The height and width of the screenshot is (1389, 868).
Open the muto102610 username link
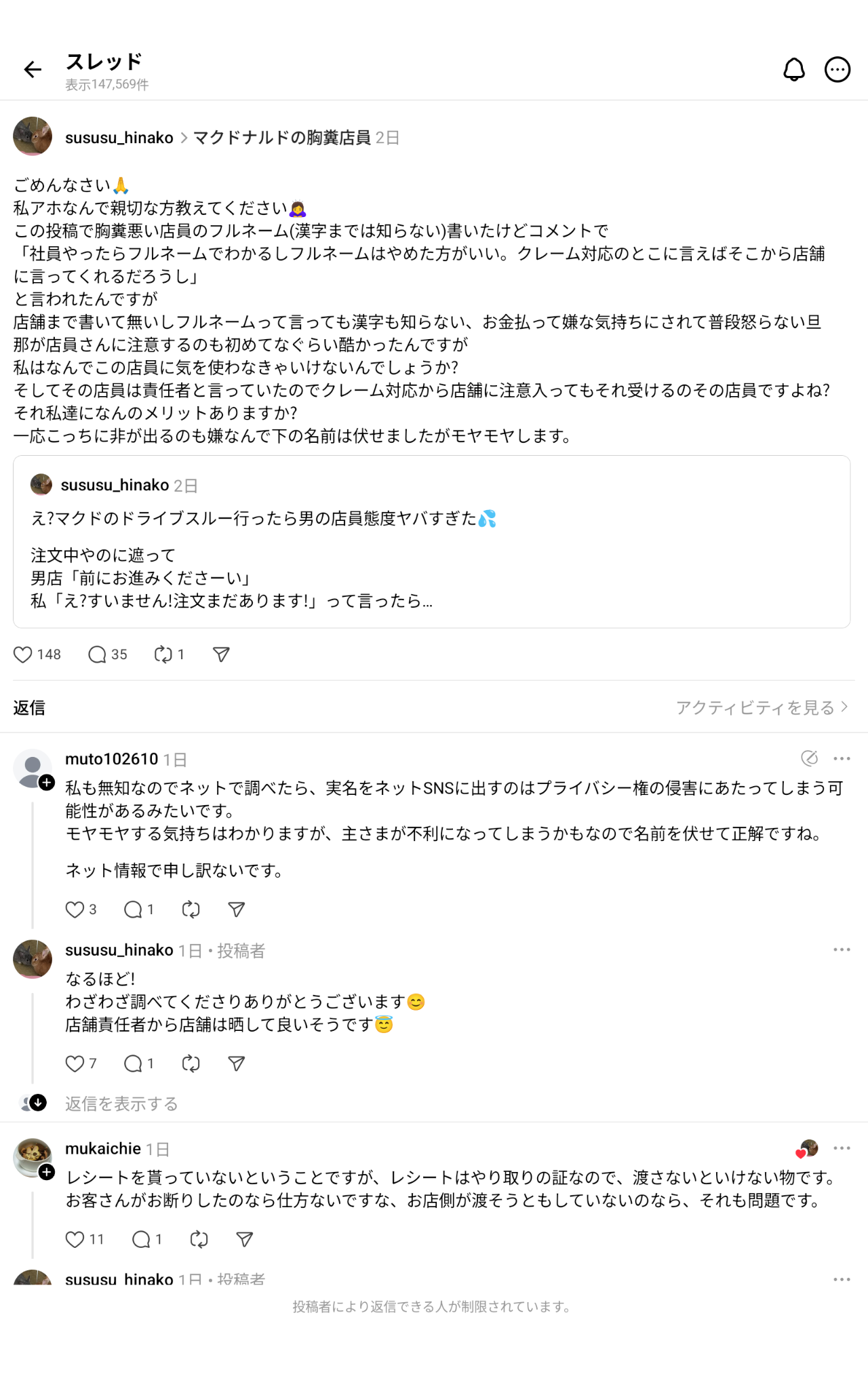pyautogui.click(x=111, y=759)
